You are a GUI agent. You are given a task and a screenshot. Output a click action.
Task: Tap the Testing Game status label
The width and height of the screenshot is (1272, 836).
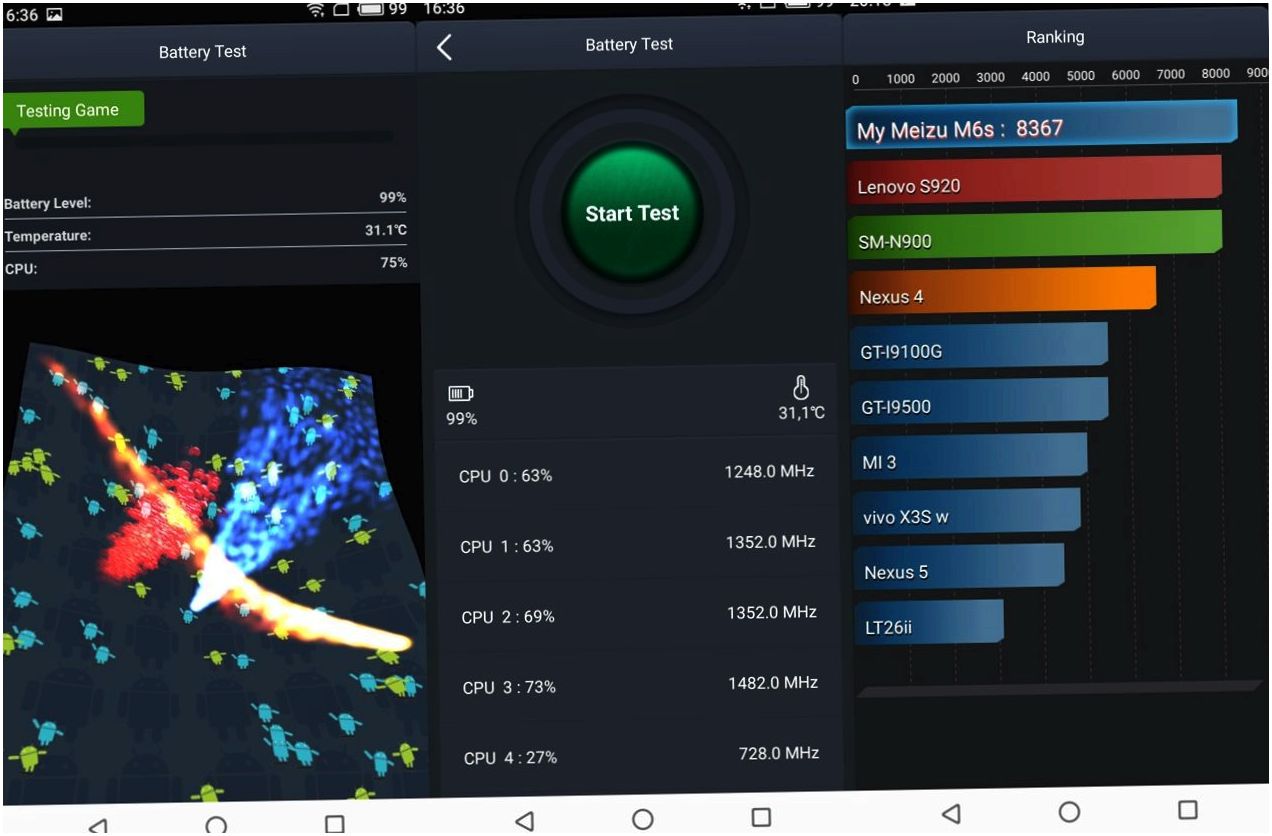[73, 111]
